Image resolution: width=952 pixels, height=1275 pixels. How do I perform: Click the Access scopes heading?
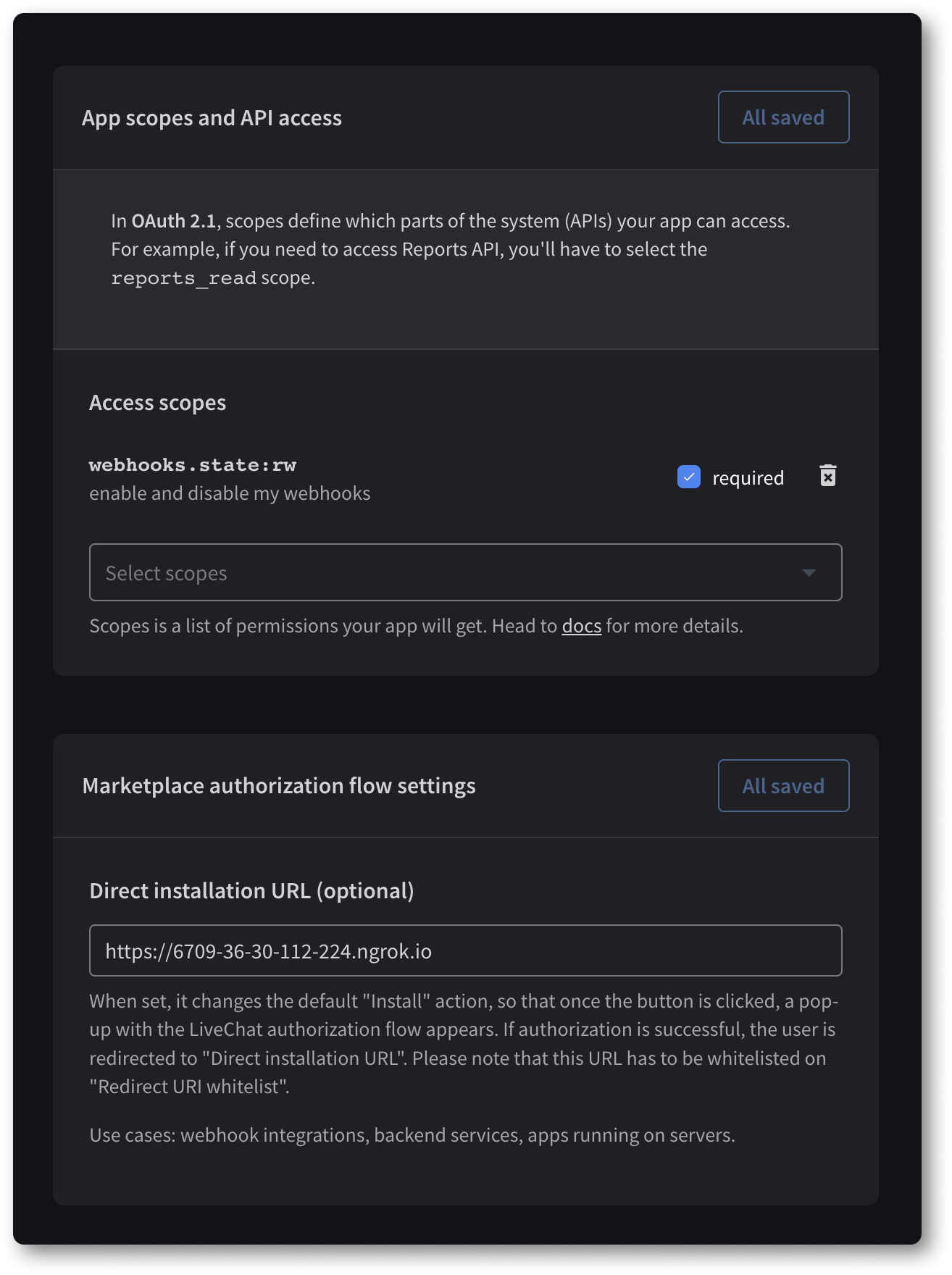pyautogui.click(x=157, y=403)
